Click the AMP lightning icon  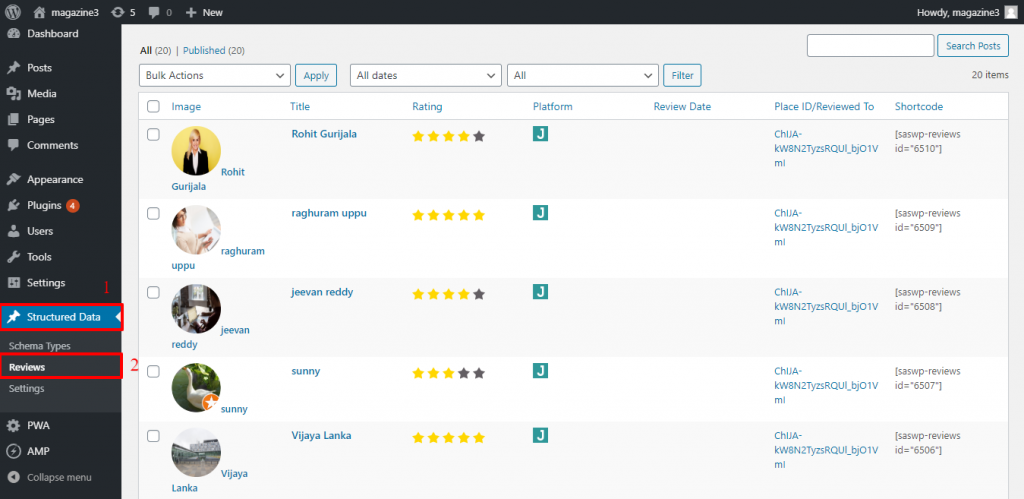point(13,451)
